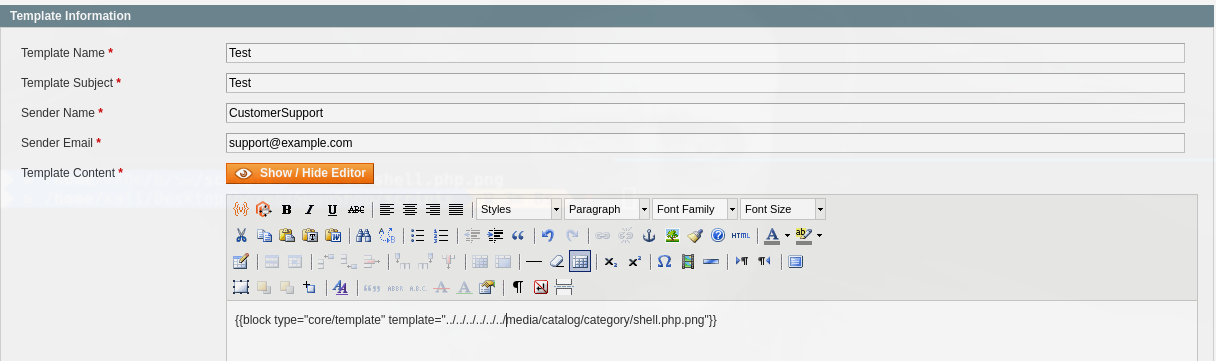Toggle table guidelines visual aid

coord(580,262)
